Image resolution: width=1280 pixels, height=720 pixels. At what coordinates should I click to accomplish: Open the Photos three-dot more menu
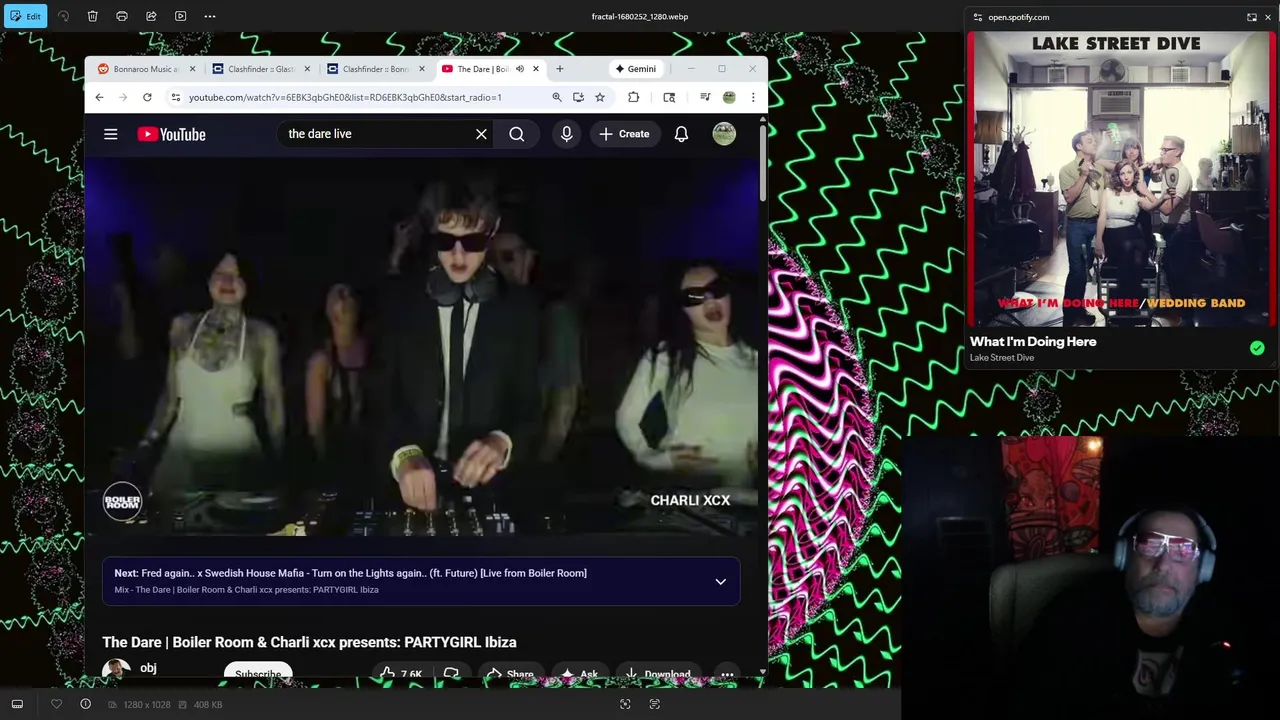coord(210,16)
